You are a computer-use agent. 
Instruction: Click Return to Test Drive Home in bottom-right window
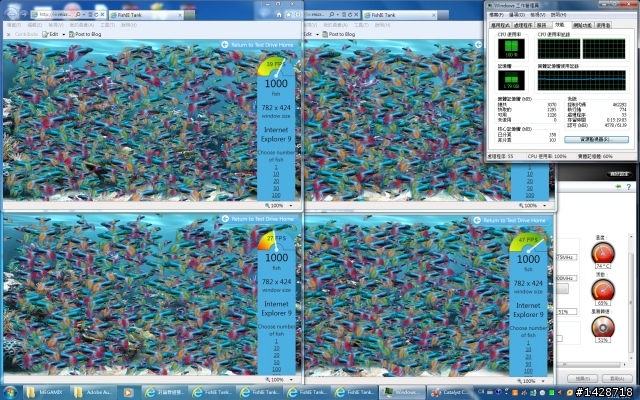click(x=510, y=220)
